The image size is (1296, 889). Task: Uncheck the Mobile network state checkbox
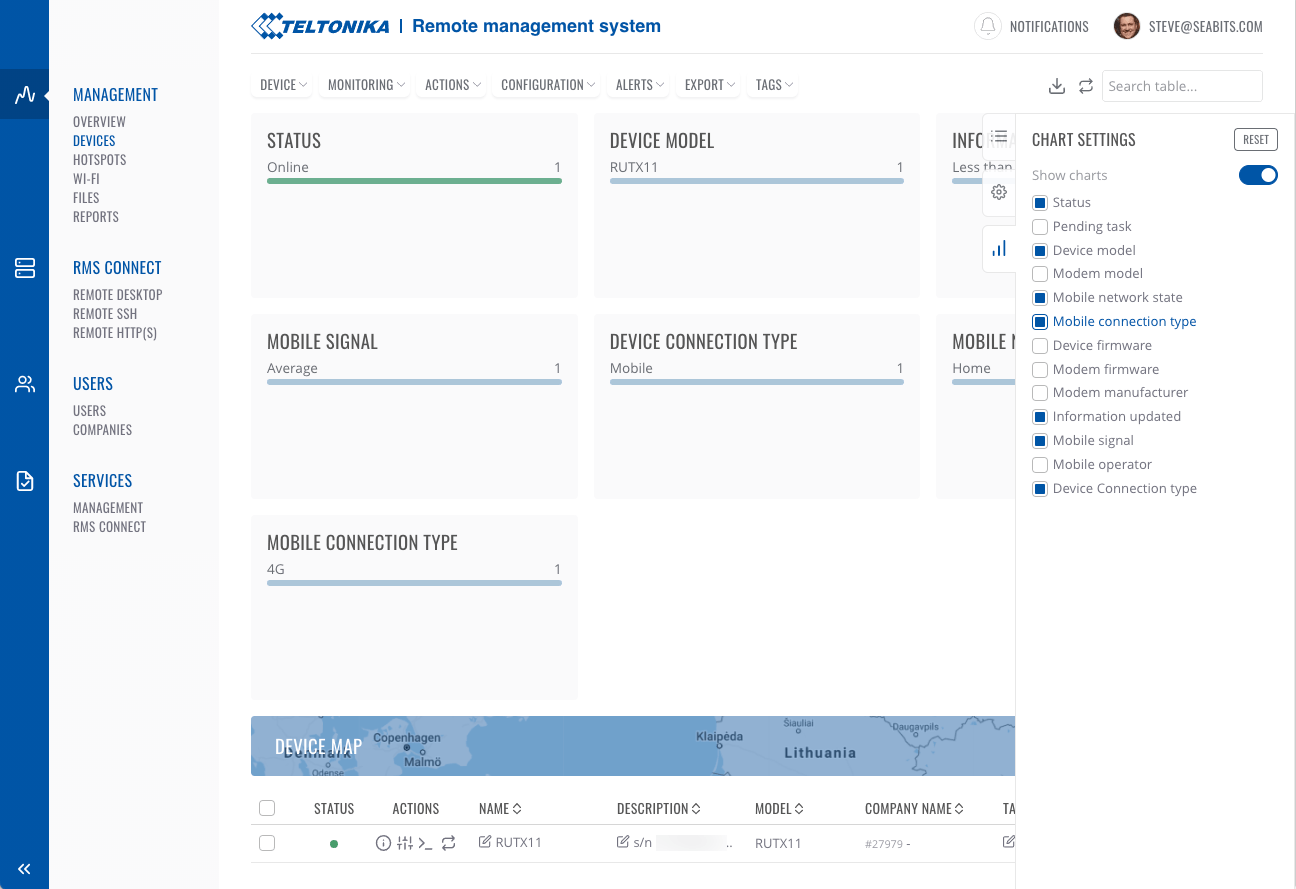[x=1040, y=297]
